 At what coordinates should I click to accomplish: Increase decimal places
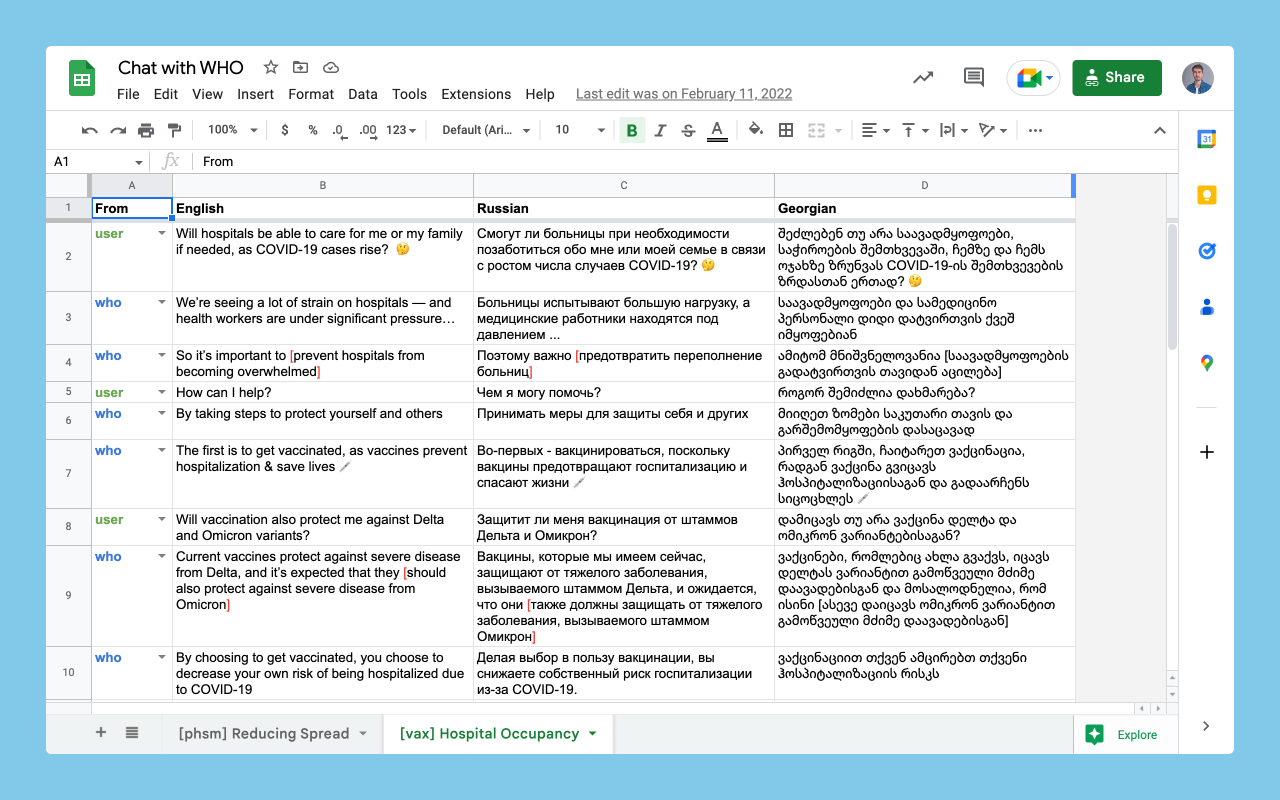(x=368, y=130)
